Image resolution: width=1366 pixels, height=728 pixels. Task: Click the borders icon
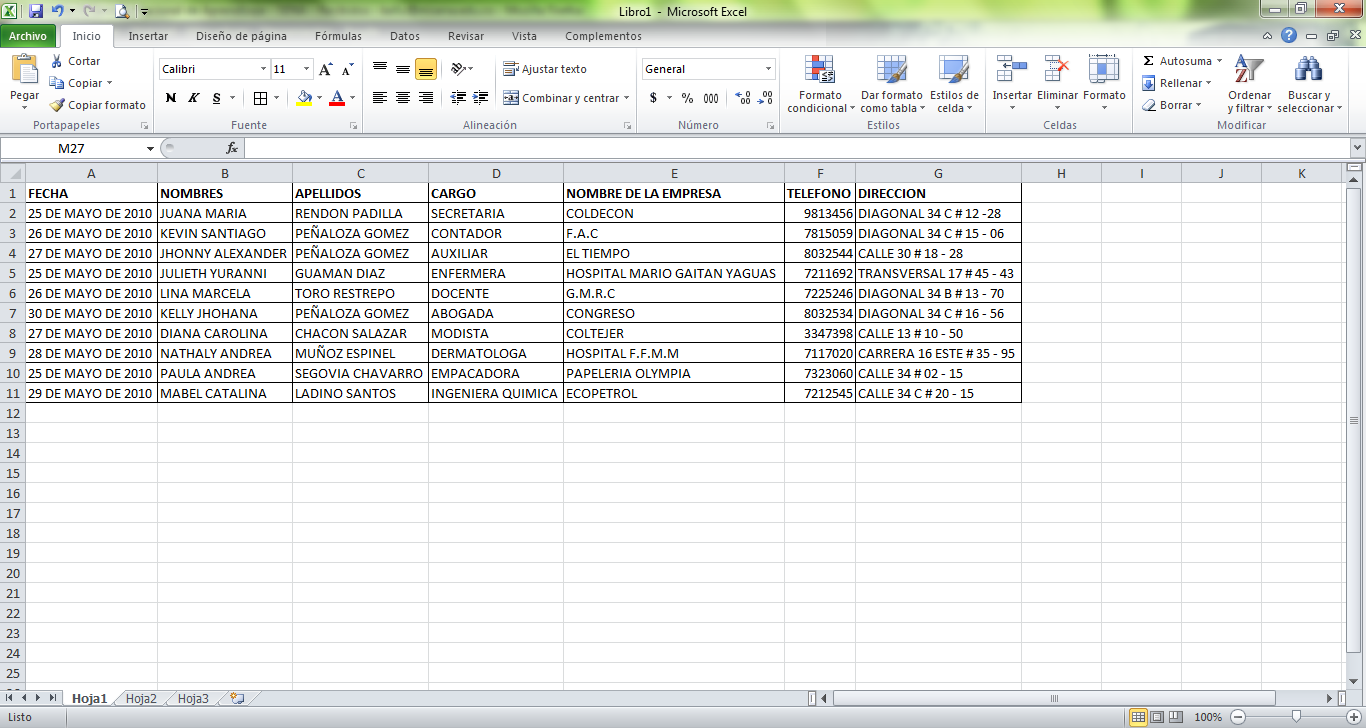tap(260, 98)
